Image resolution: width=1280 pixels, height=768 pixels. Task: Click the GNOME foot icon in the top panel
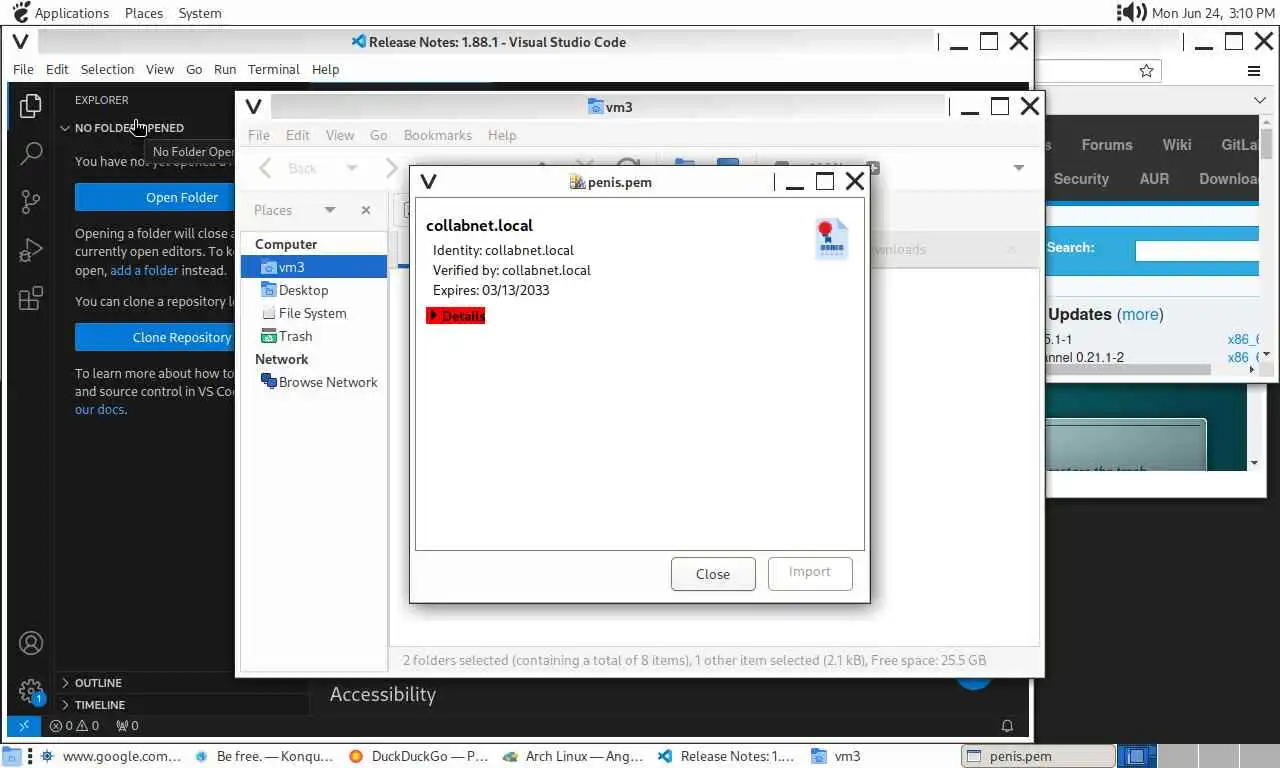(x=21, y=12)
